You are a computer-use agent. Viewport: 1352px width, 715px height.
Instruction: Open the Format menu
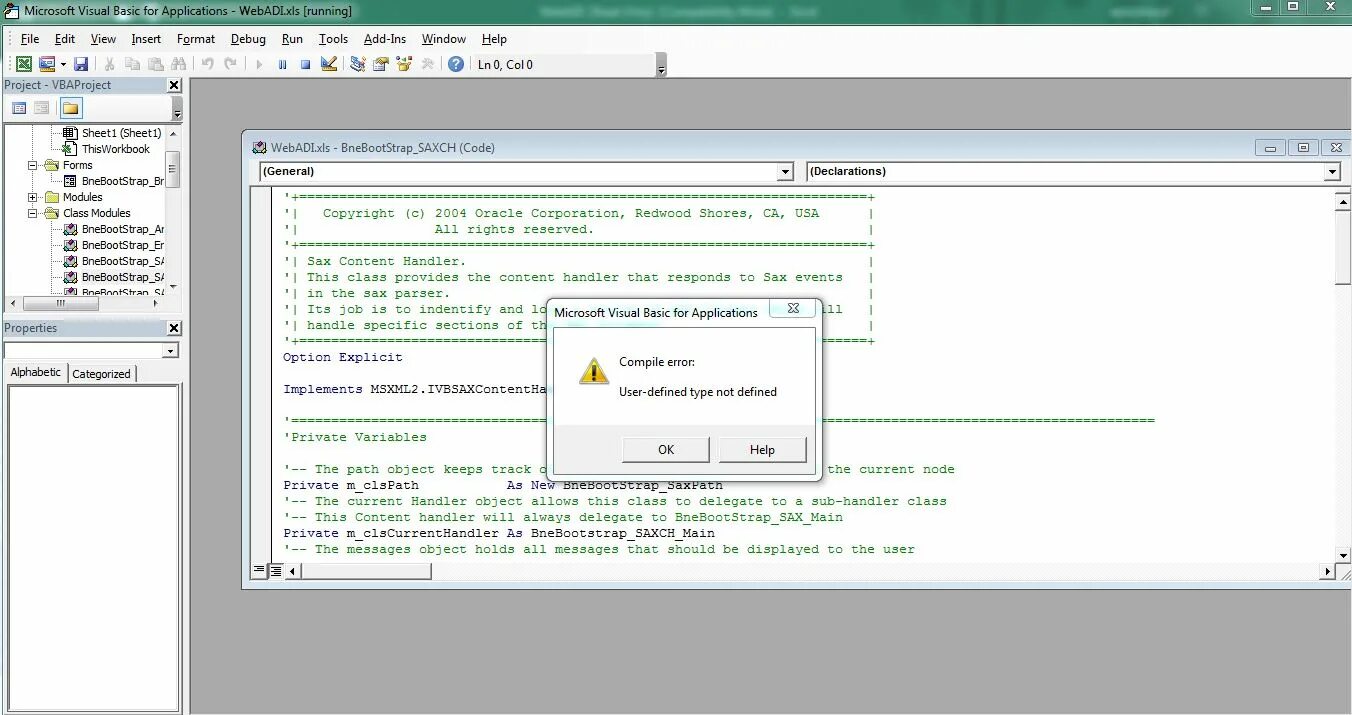pos(196,39)
